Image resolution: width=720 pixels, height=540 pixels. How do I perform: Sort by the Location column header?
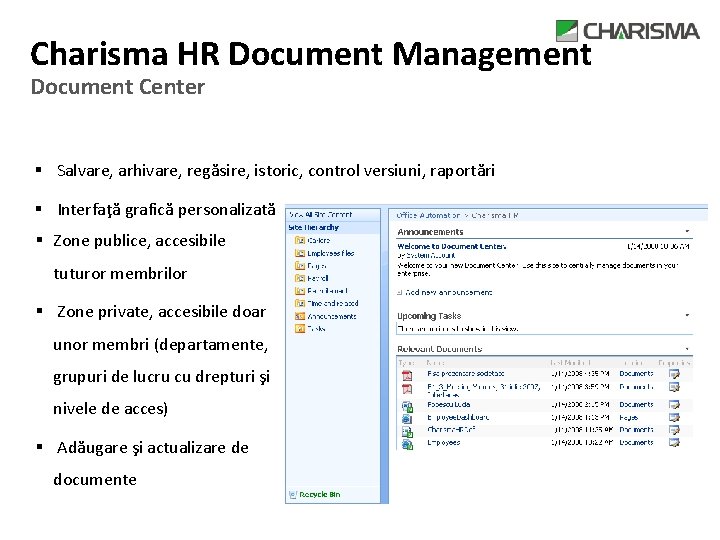[633, 363]
